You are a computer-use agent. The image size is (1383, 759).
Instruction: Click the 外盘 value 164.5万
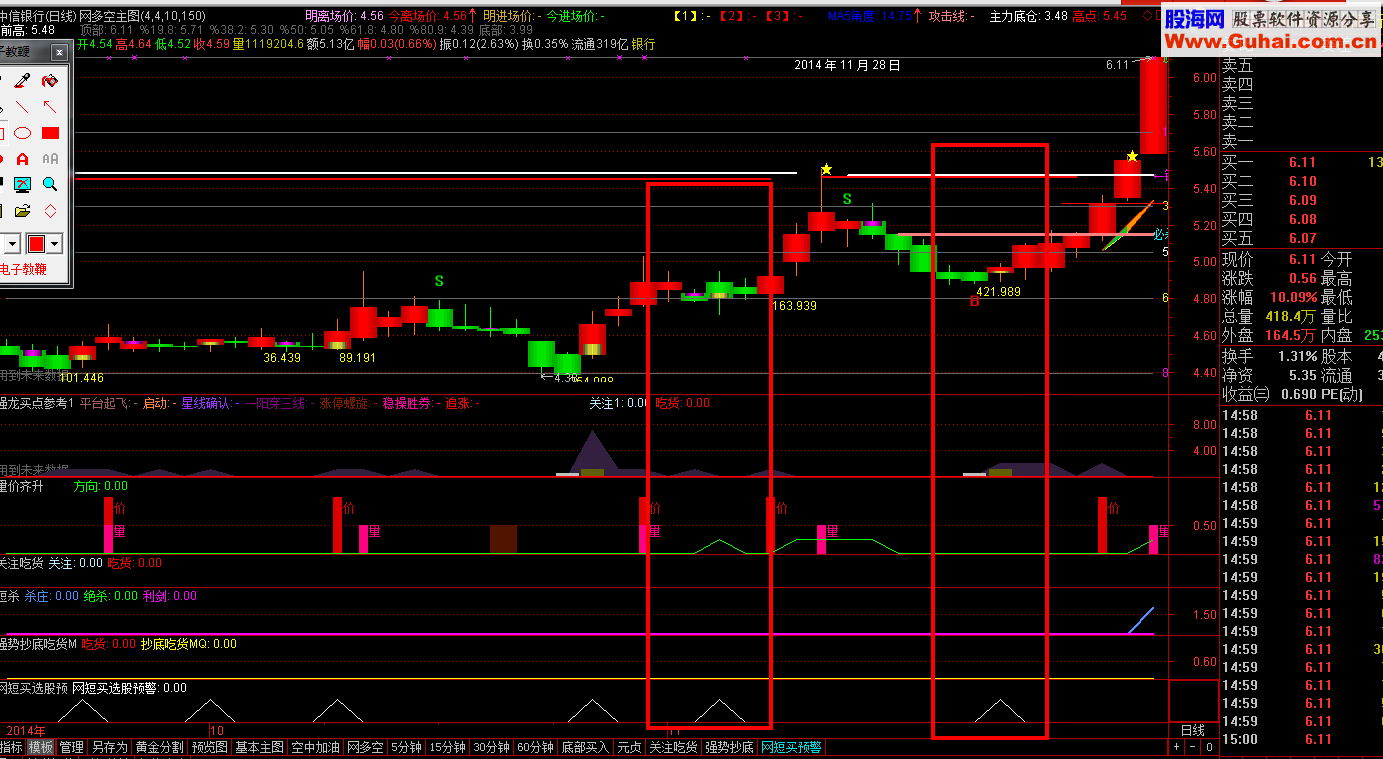click(1291, 335)
